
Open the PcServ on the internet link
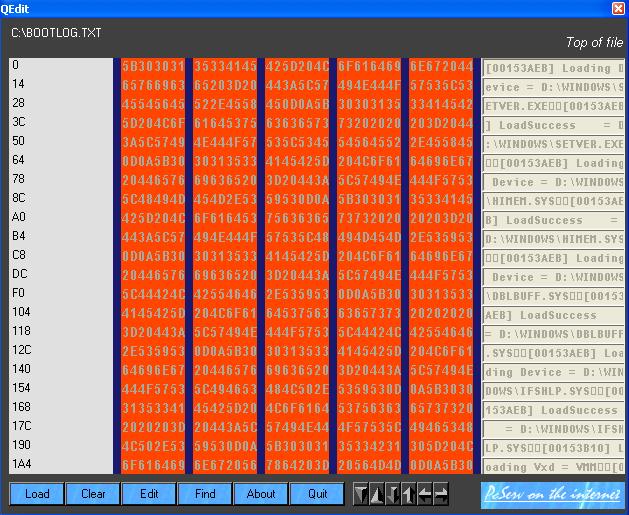pyautogui.click(x=553, y=494)
